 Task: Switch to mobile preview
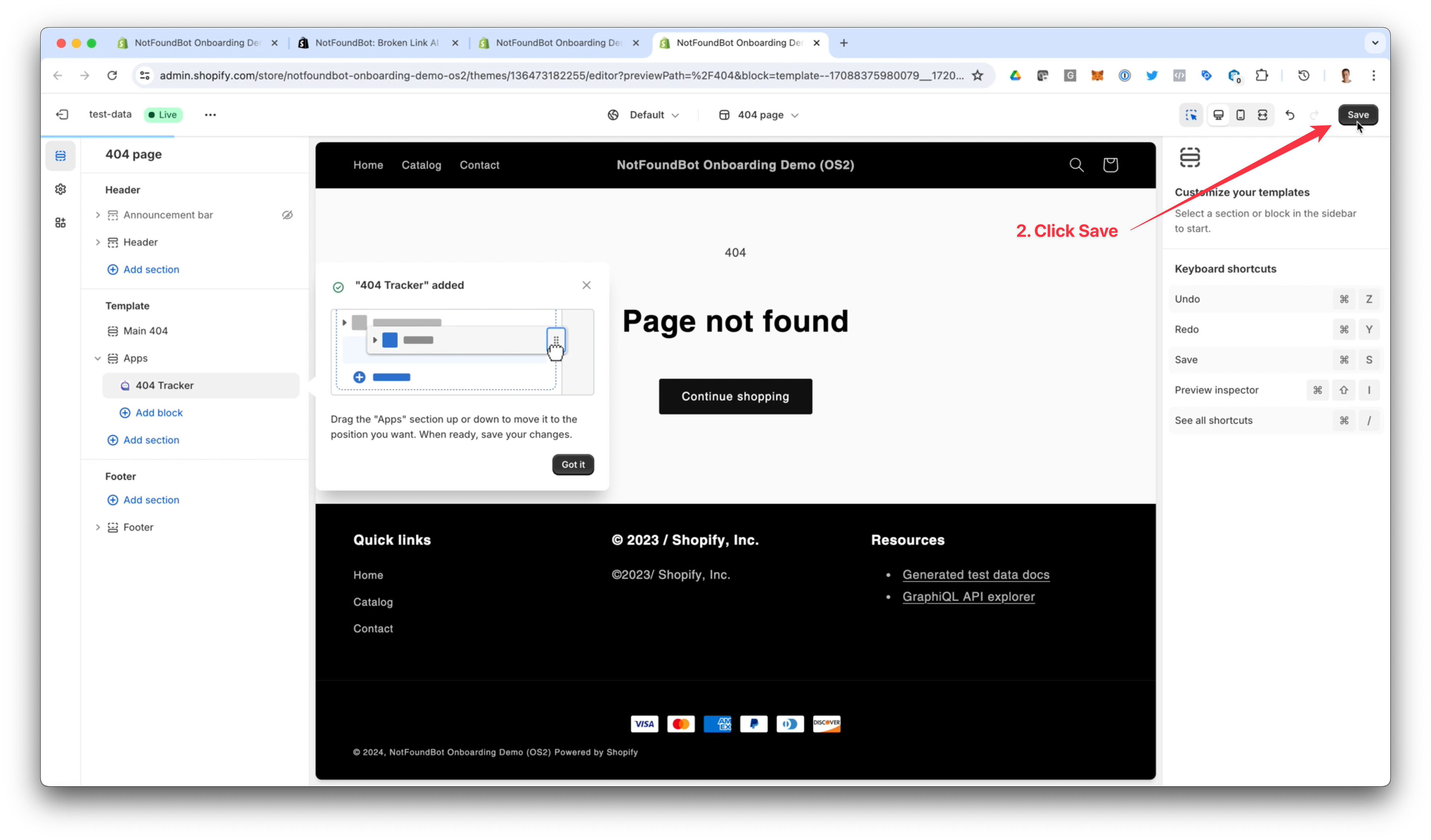click(x=1240, y=115)
